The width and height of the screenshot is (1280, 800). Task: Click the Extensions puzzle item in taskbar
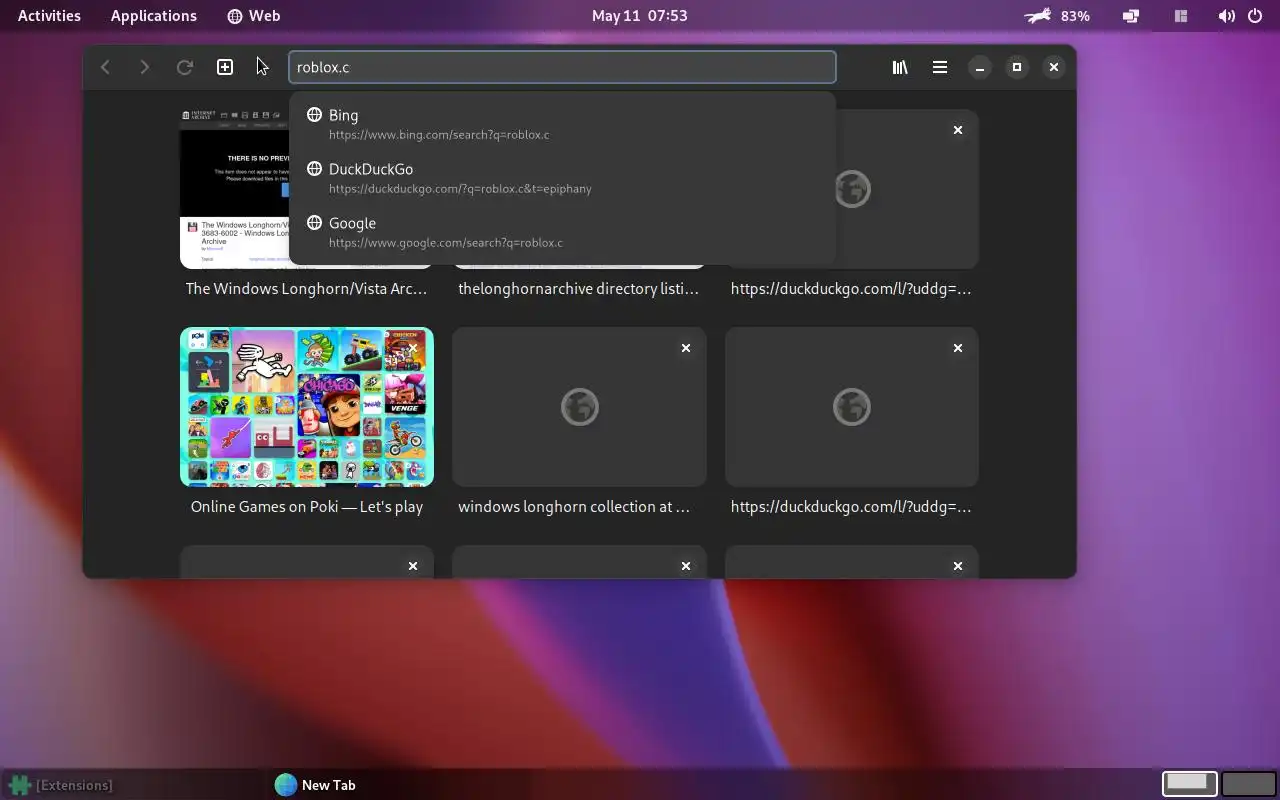coord(62,785)
